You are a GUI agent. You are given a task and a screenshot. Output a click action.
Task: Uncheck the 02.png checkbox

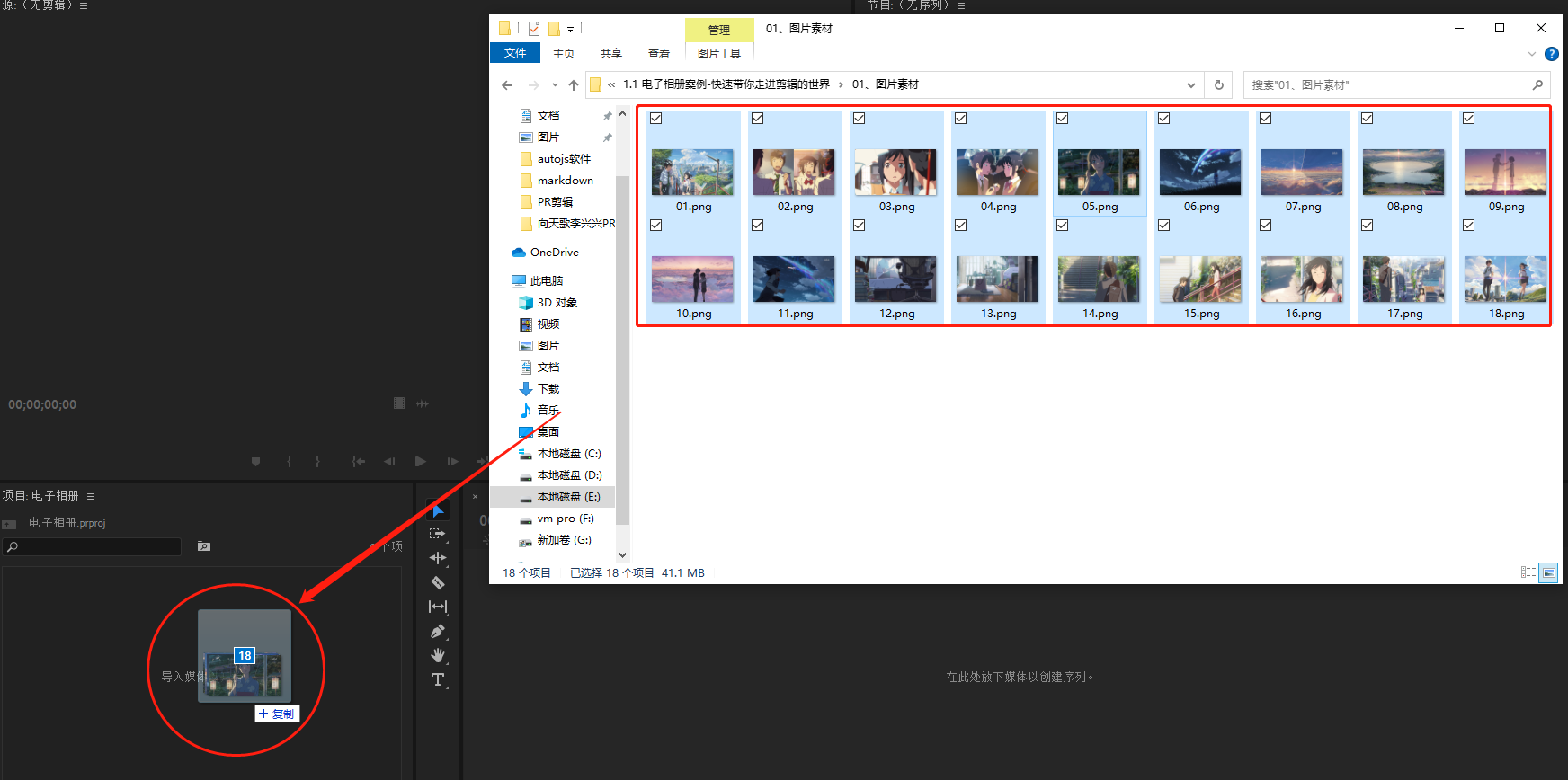click(x=758, y=119)
